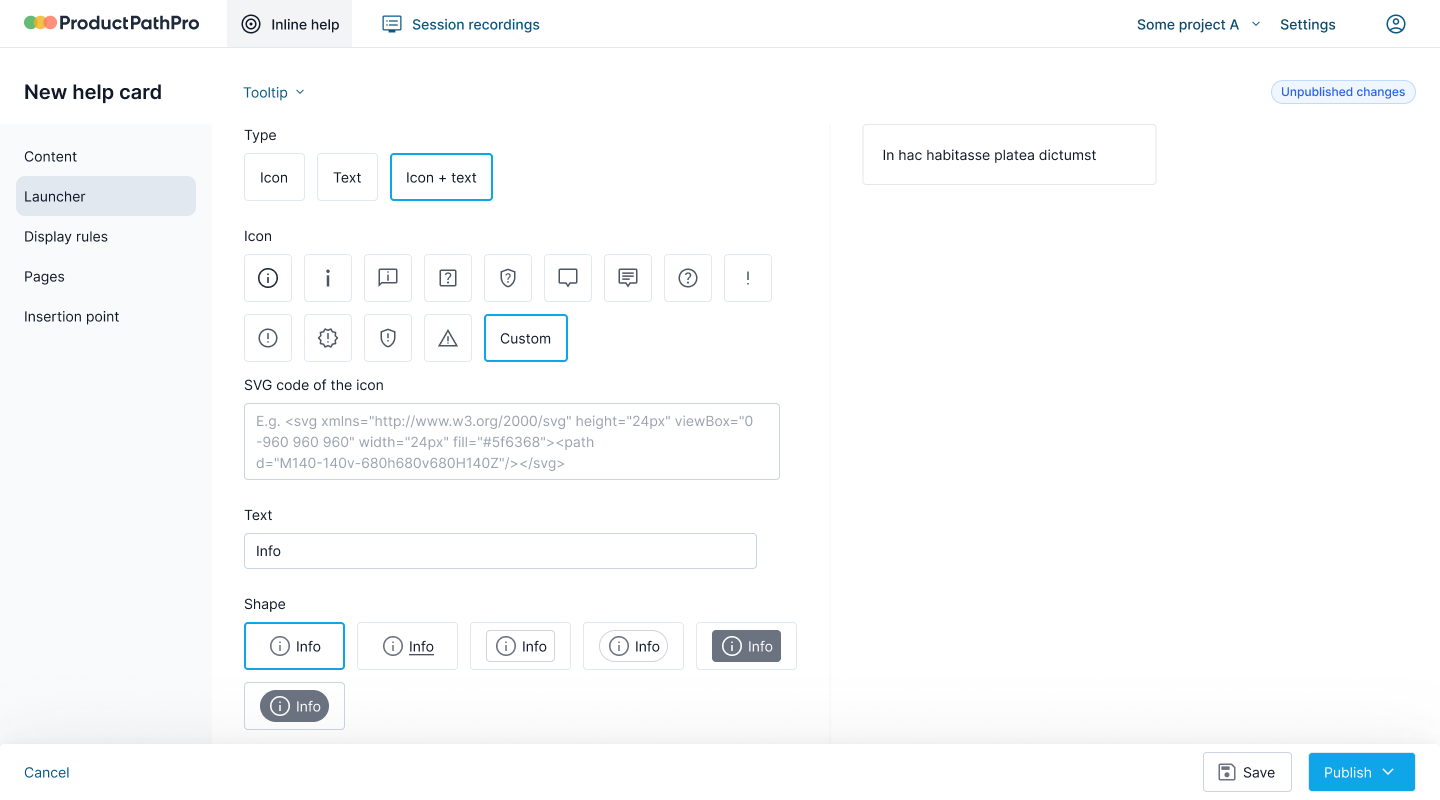
Task: Choose the speech bubble with info icon
Action: pos(388,278)
